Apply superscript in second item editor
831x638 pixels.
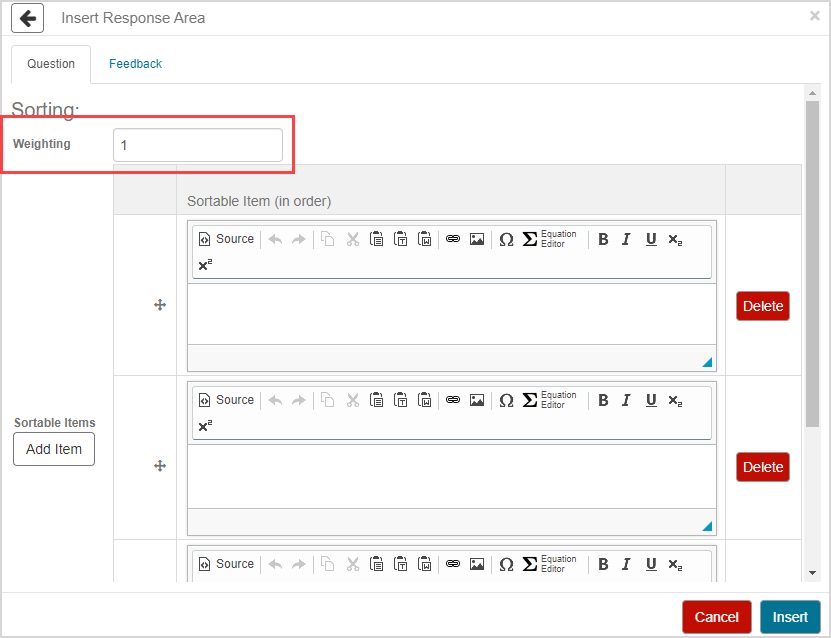point(205,426)
